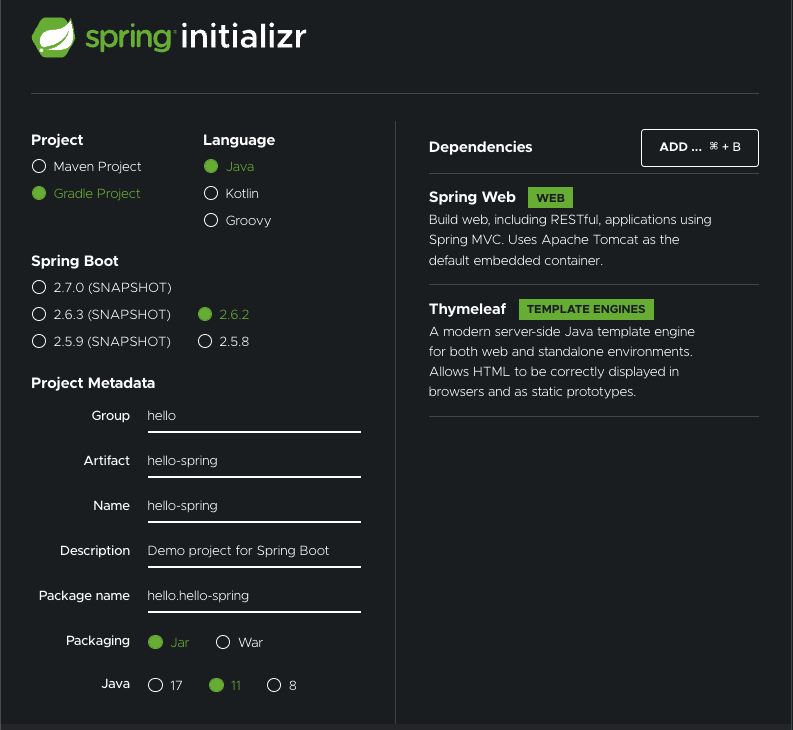Click the Thymeleaf description paragraph
The image size is (793, 730).
(561, 361)
